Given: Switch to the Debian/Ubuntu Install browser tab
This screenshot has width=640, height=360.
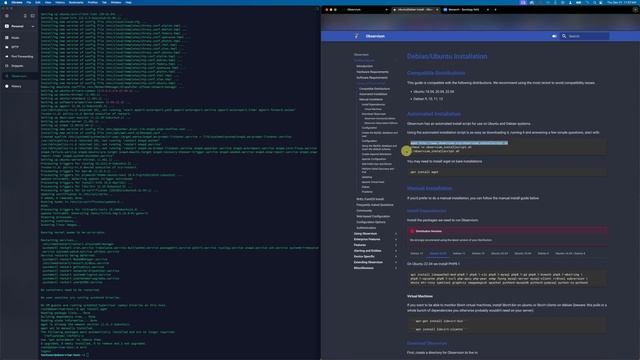Looking at the screenshot, I should pyautogui.click(x=415, y=9).
